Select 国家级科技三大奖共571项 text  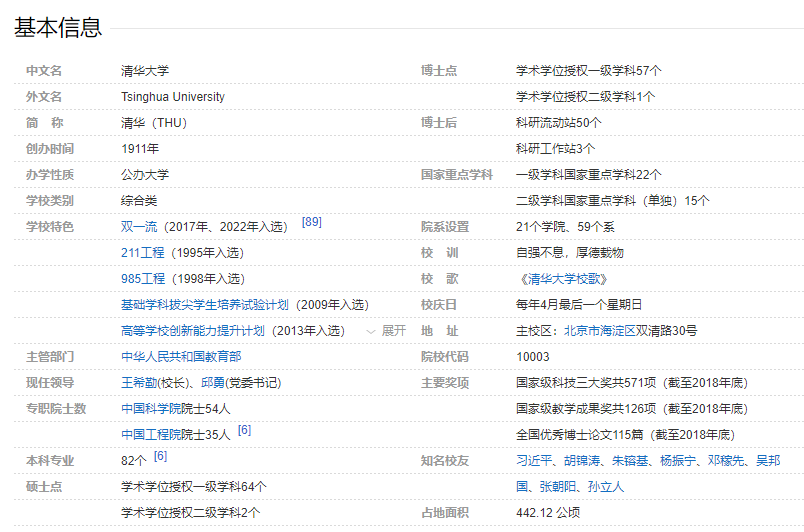coord(586,383)
